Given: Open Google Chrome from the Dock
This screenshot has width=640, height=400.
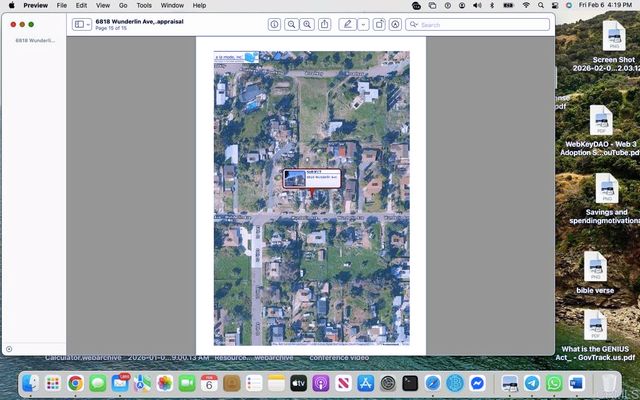Looking at the screenshot, I should coord(76,383).
